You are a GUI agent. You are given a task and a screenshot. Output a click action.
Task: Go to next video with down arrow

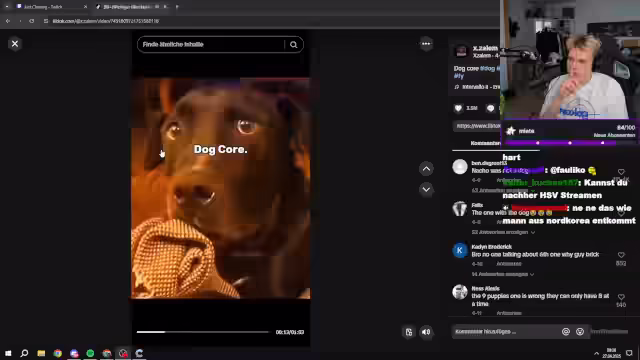pyautogui.click(x=426, y=189)
